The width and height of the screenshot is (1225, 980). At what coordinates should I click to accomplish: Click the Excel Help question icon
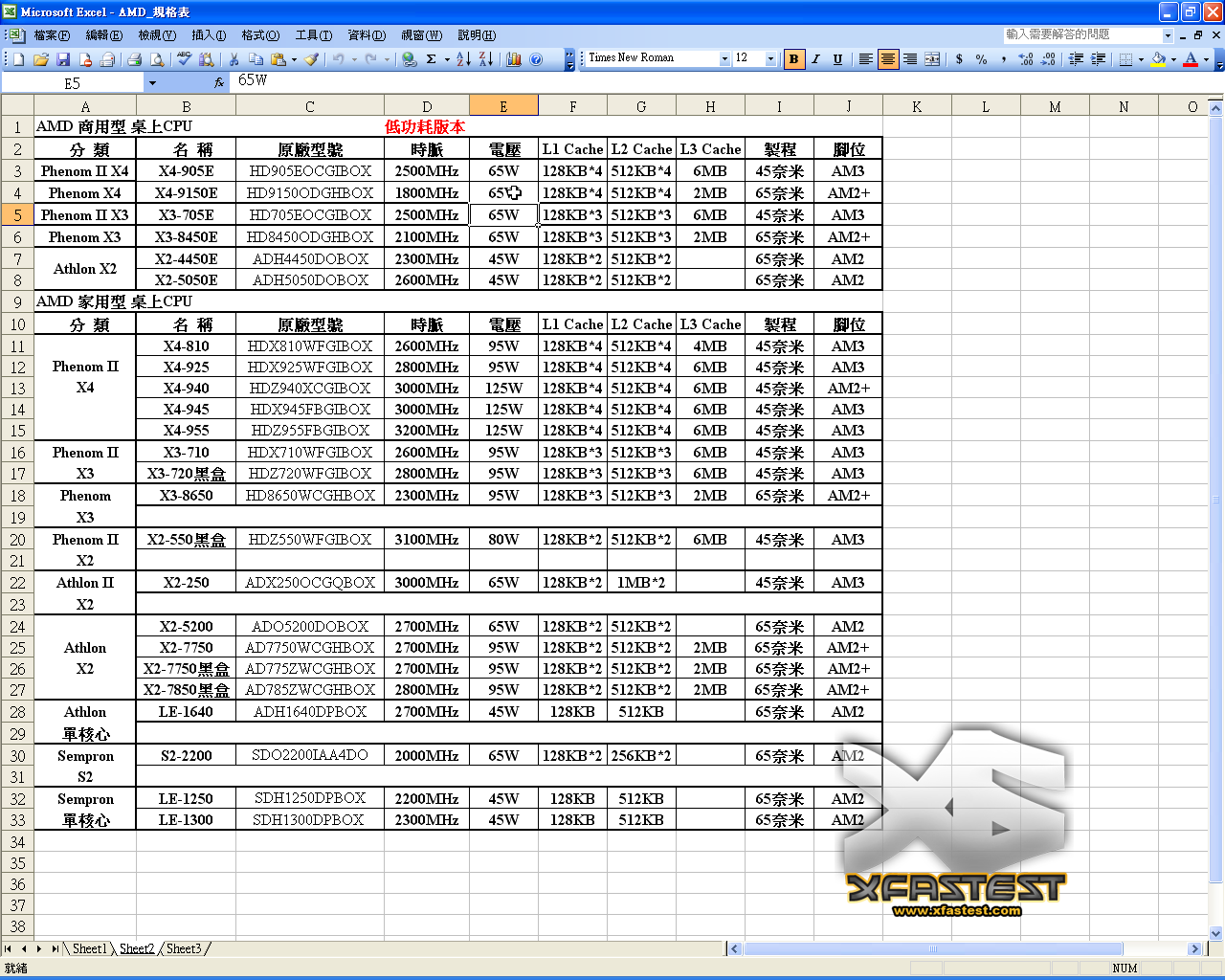pos(536,59)
